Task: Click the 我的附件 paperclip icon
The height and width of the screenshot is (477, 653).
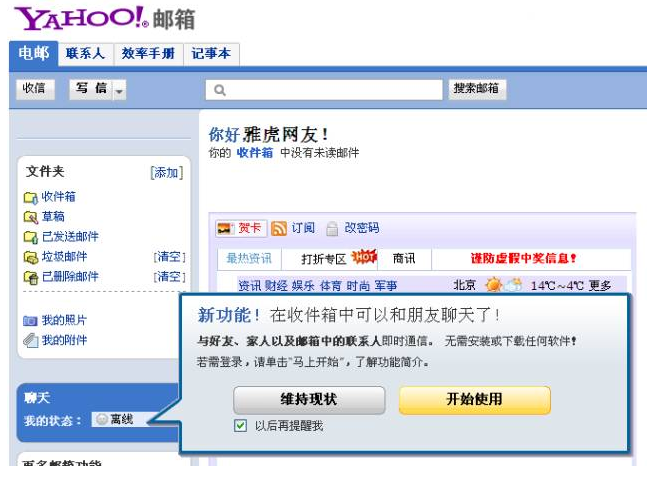Action: coord(30,340)
